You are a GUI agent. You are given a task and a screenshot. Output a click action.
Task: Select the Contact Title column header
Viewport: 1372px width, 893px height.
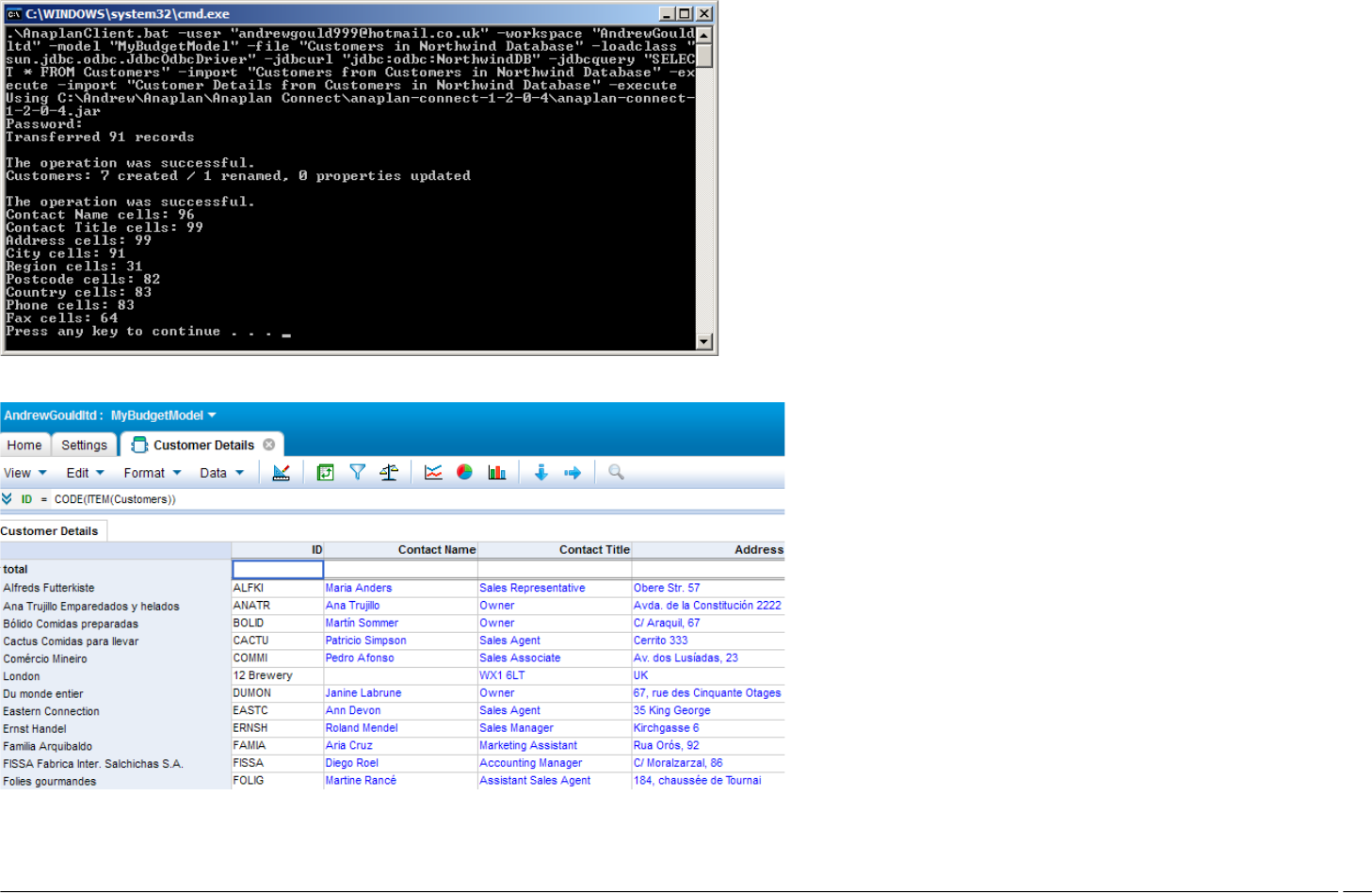point(555,550)
